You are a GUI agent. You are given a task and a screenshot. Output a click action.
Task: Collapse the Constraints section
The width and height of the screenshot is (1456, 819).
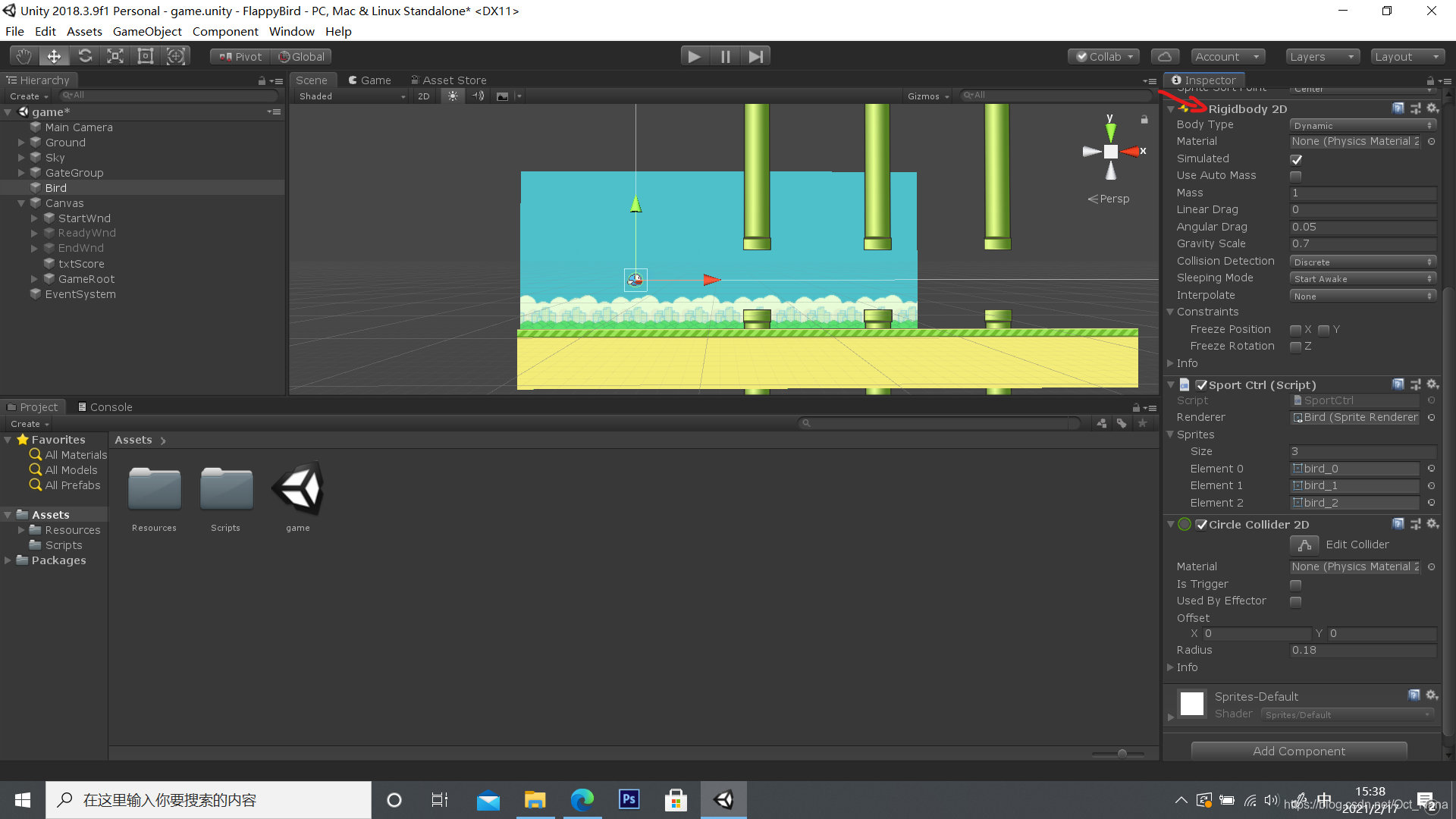(1170, 312)
